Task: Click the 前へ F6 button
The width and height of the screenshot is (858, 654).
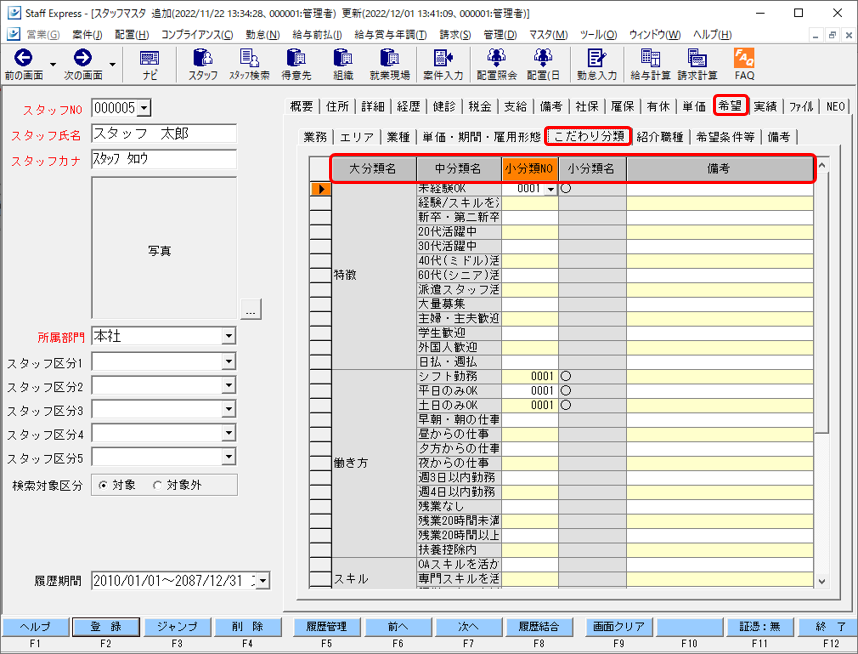Action: tap(397, 627)
